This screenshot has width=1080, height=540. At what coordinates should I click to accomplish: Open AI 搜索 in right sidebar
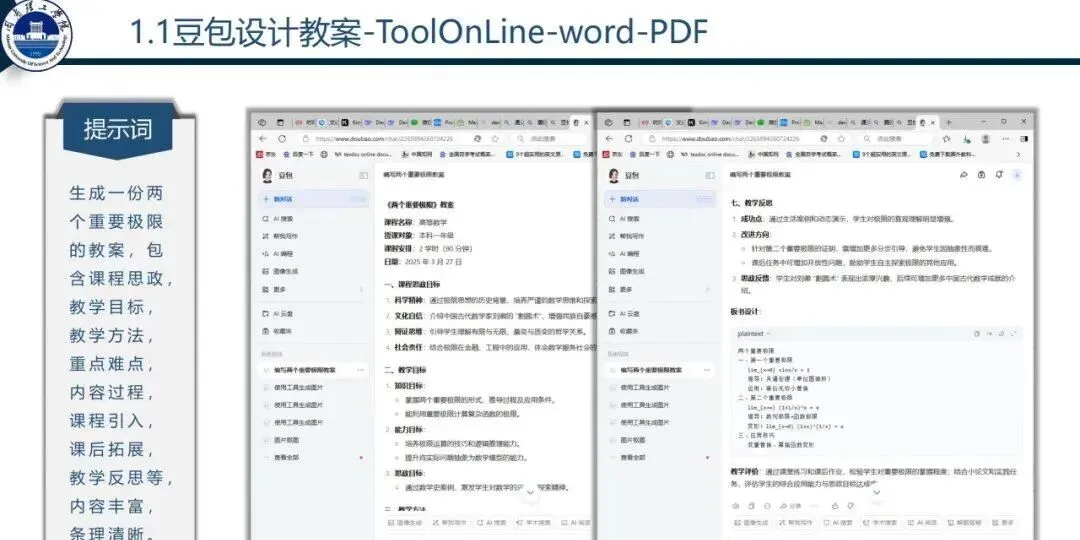click(x=625, y=218)
